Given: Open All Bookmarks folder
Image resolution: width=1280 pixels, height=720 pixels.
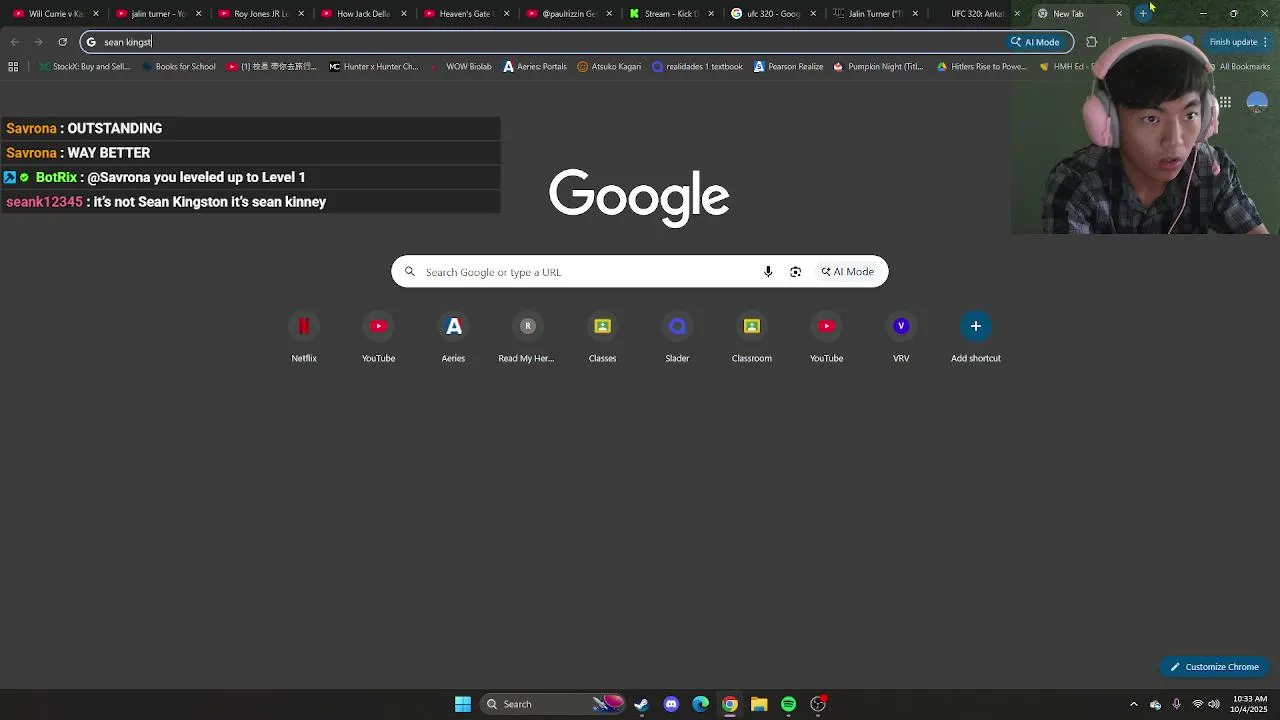Looking at the screenshot, I should pyautogui.click(x=1238, y=67).
